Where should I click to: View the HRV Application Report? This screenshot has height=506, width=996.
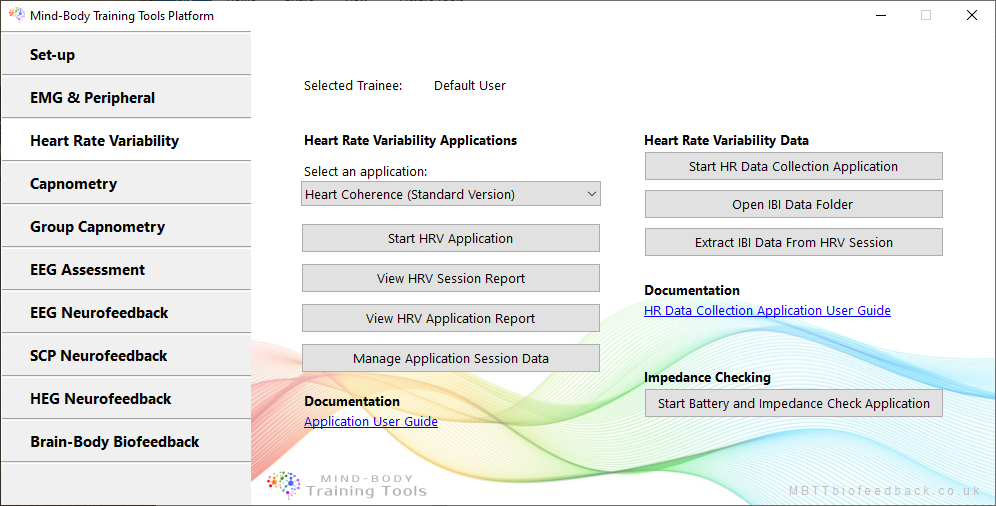pyautogui.click(x=450, y=318)
